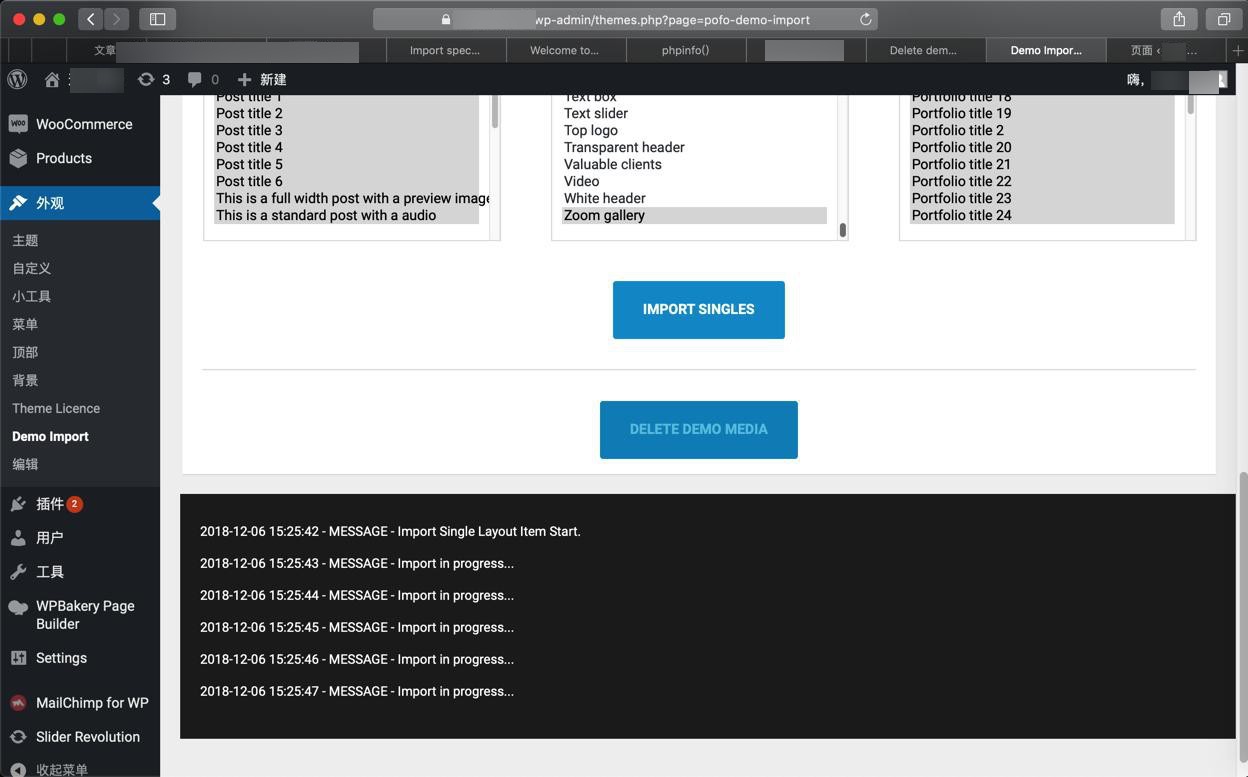Open the WooCommerce menu
The image size is (1248, 777).
(80, 124)
